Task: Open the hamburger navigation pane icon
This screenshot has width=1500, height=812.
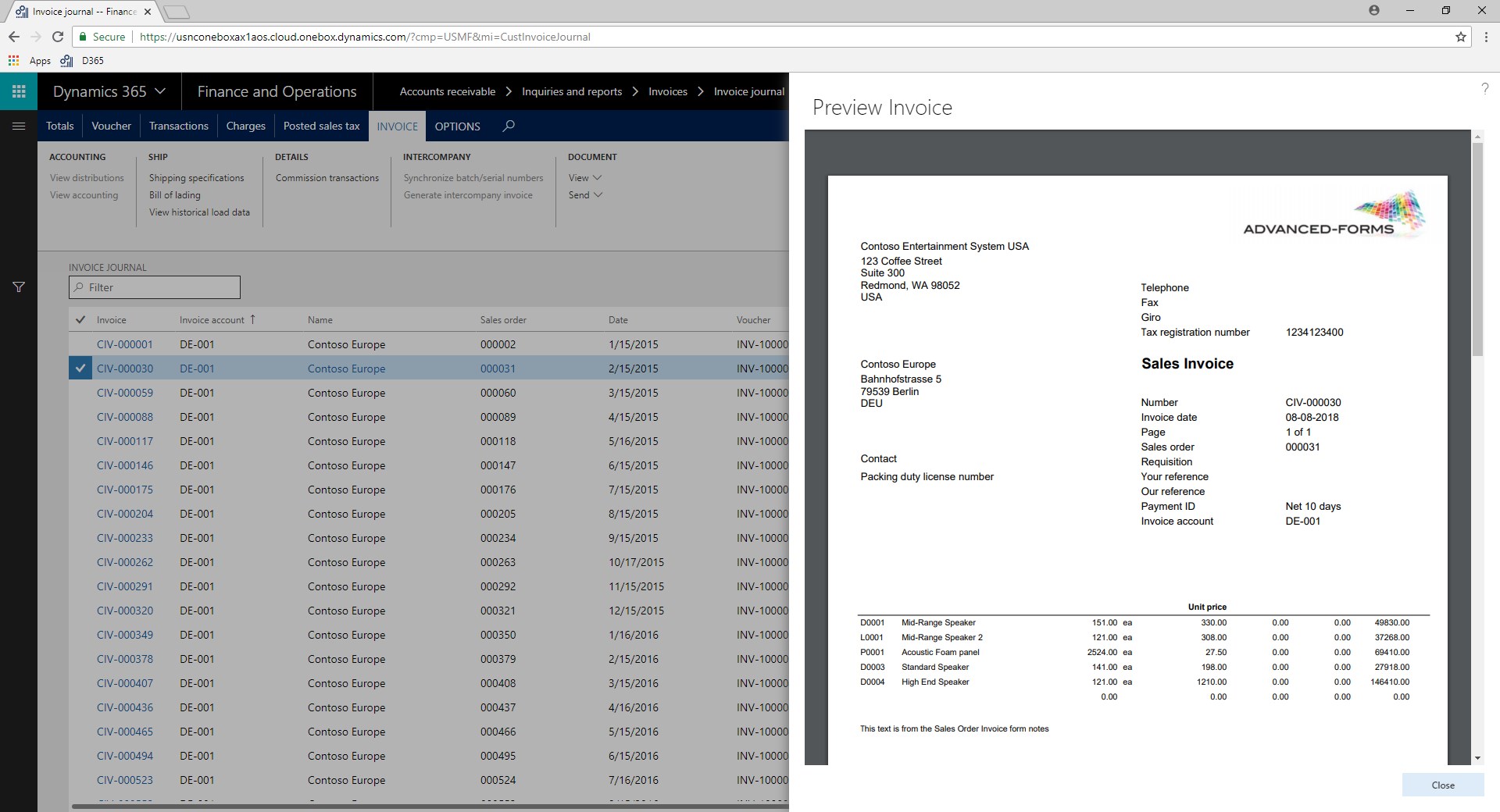Action: 19,126
